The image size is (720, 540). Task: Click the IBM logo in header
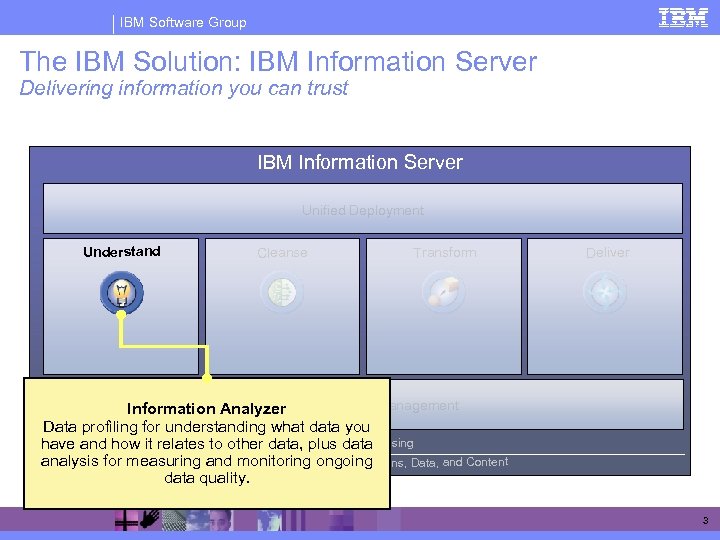pyautogui.click(x=683, y=18)
